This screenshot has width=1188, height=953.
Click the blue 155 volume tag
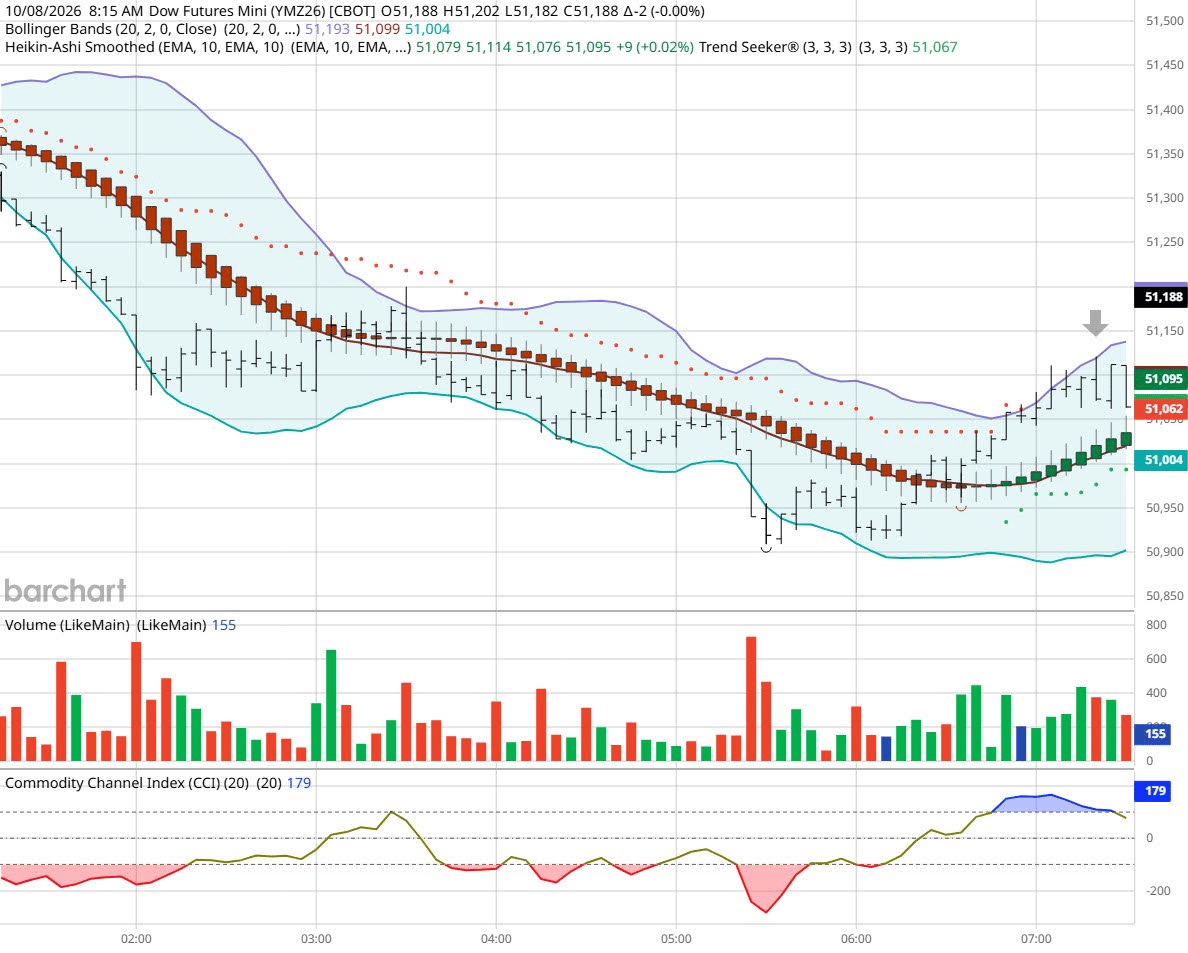click(1153, 733)
